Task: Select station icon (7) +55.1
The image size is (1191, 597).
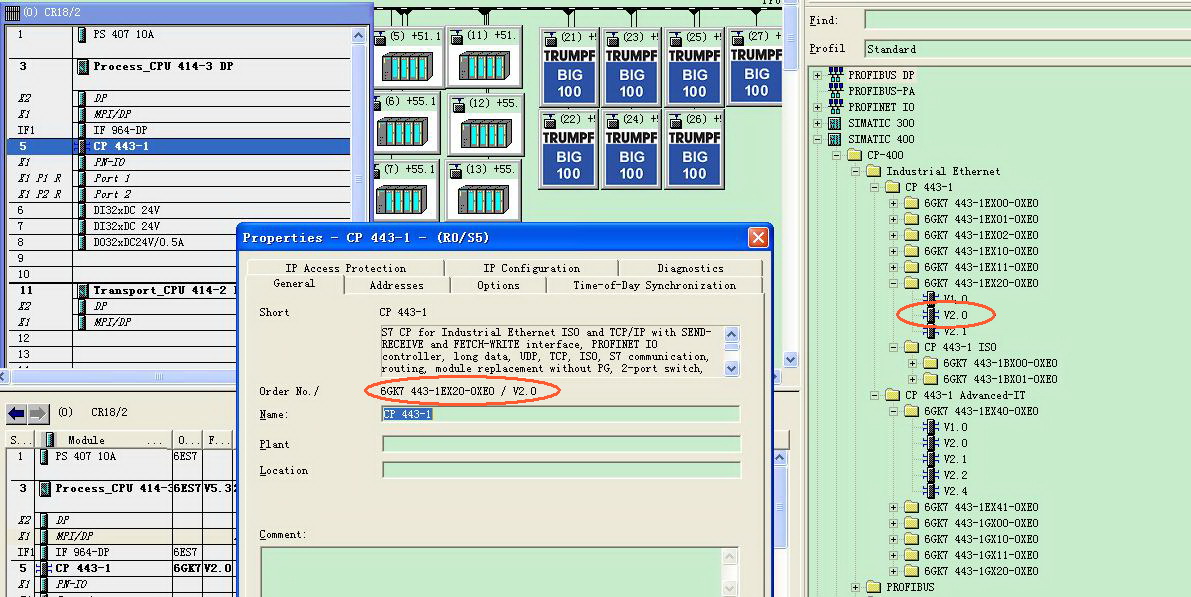Action: 407,190
